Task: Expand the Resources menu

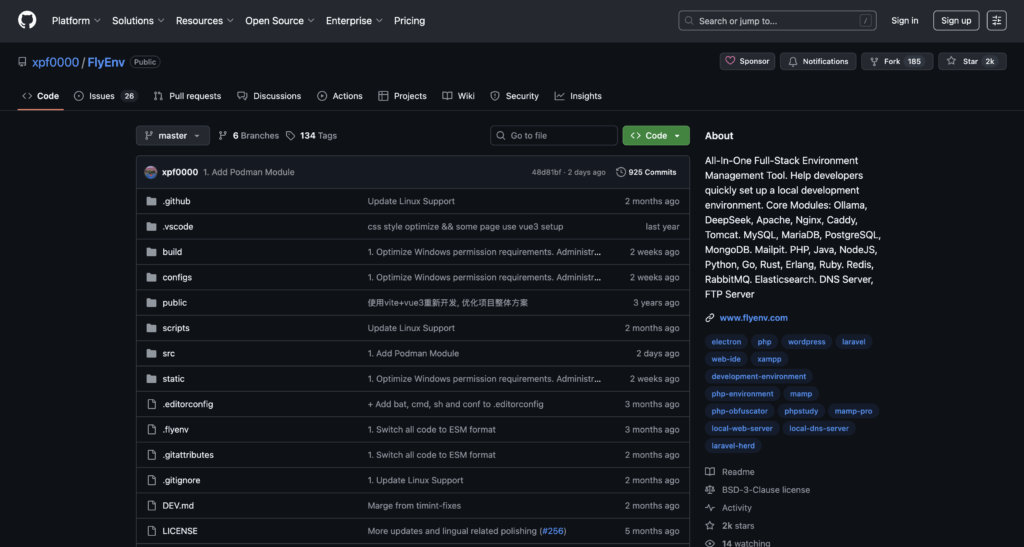Action: (204, 21)
